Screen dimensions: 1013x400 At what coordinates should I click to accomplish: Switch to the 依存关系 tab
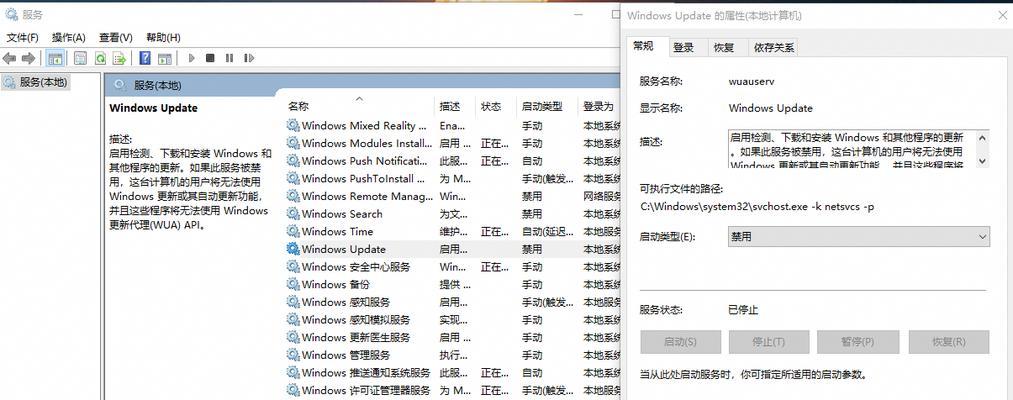774,47
